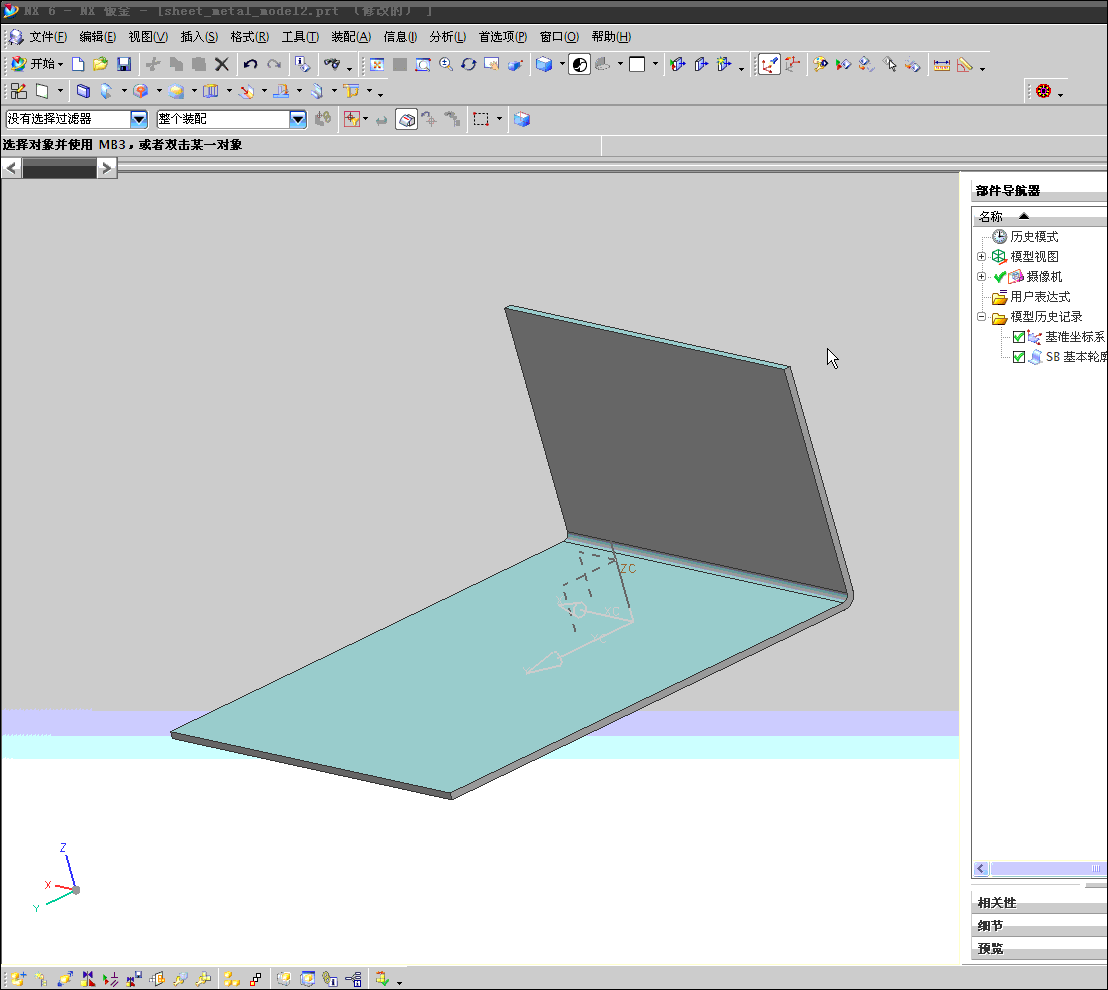
Task: Click the 3D box view icon in the selection bar
Action: 522,119
